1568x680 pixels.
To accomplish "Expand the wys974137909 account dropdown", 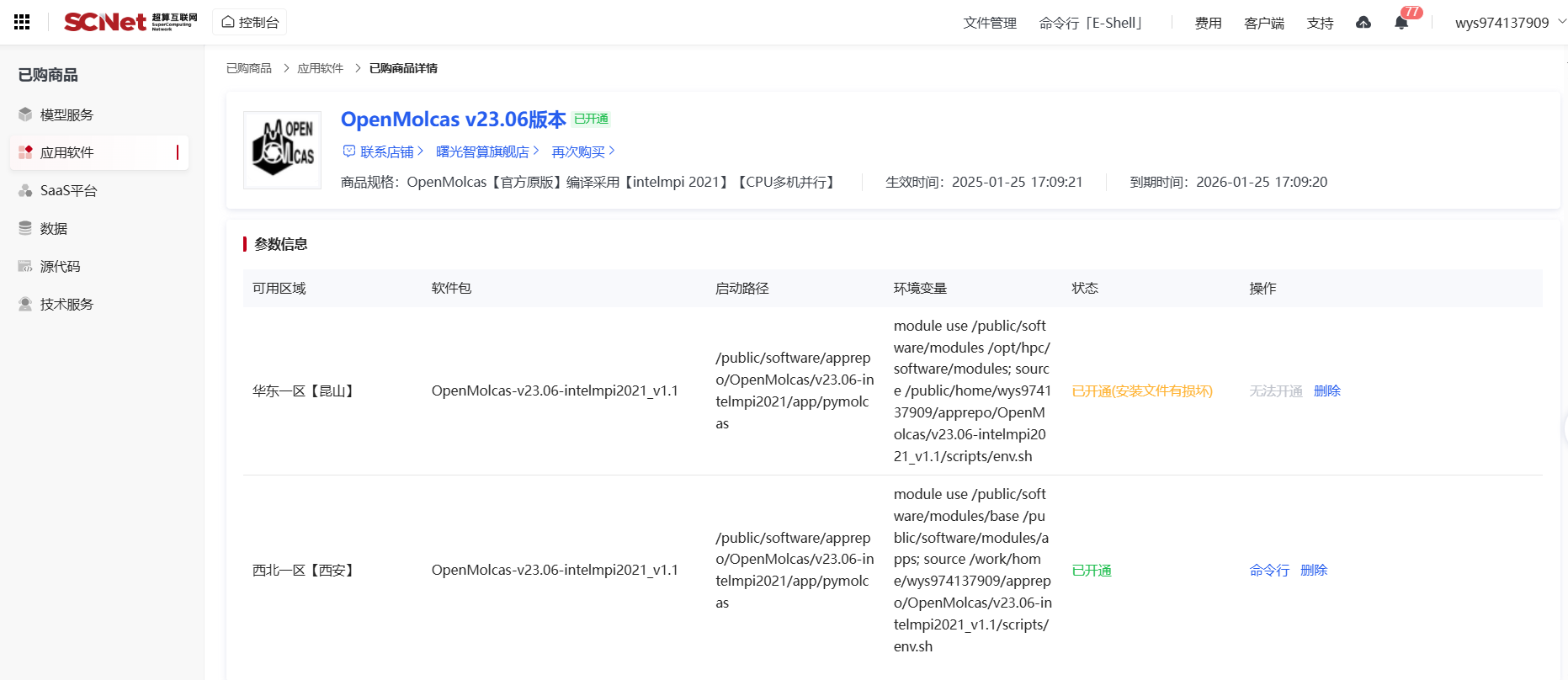I will (x=1509, y=23).
